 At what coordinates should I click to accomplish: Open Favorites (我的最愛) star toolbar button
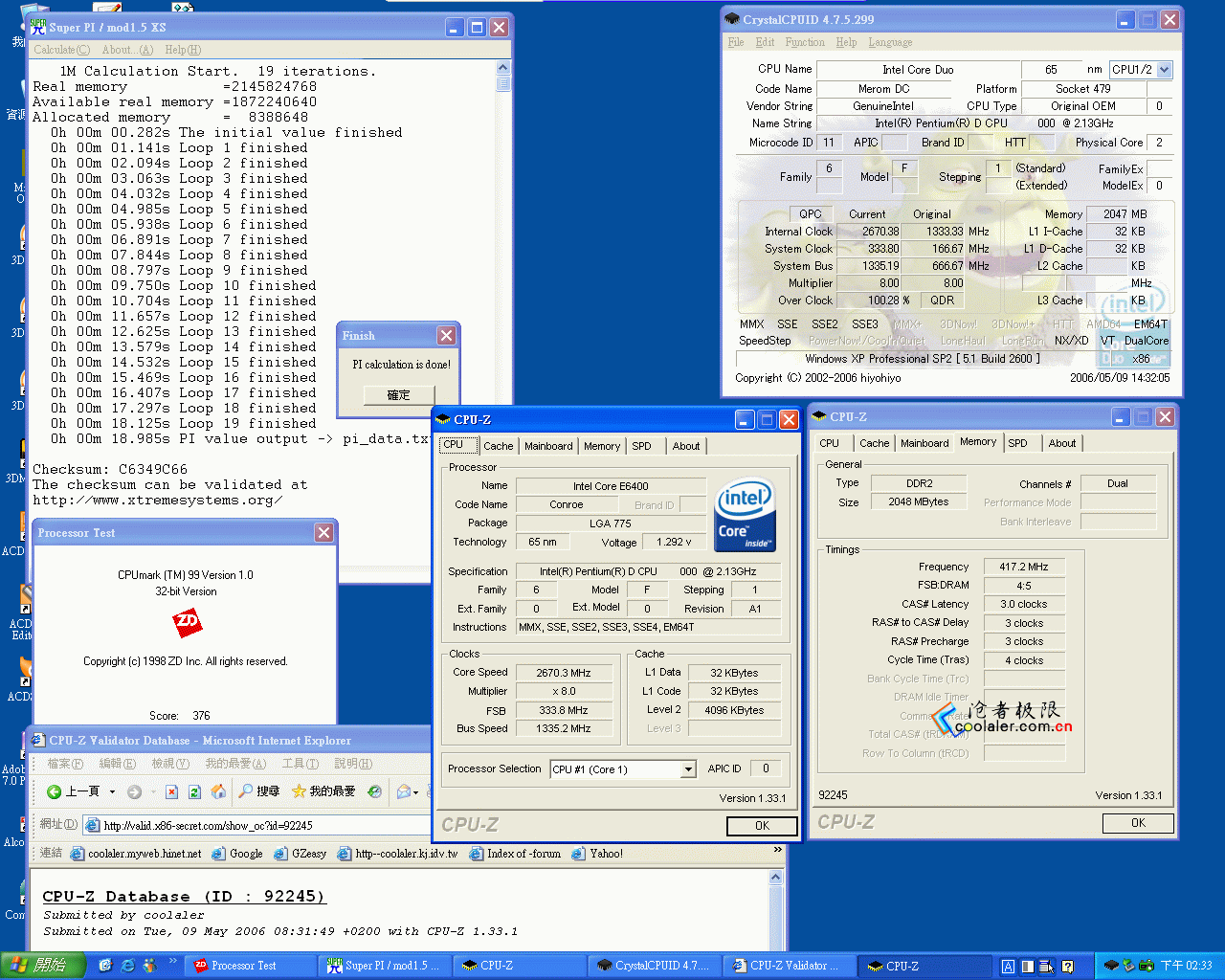pos(323,791)
